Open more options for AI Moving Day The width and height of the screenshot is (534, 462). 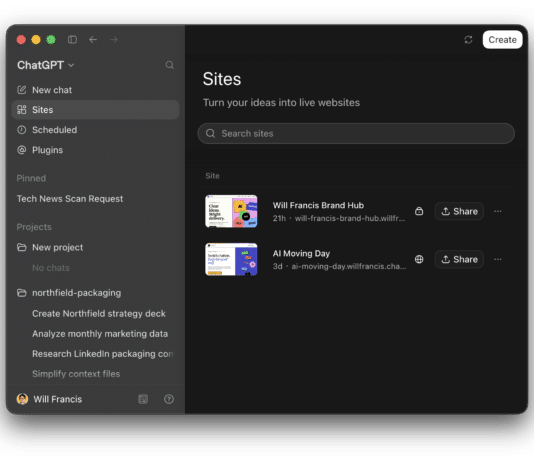(x=498, y=259)
